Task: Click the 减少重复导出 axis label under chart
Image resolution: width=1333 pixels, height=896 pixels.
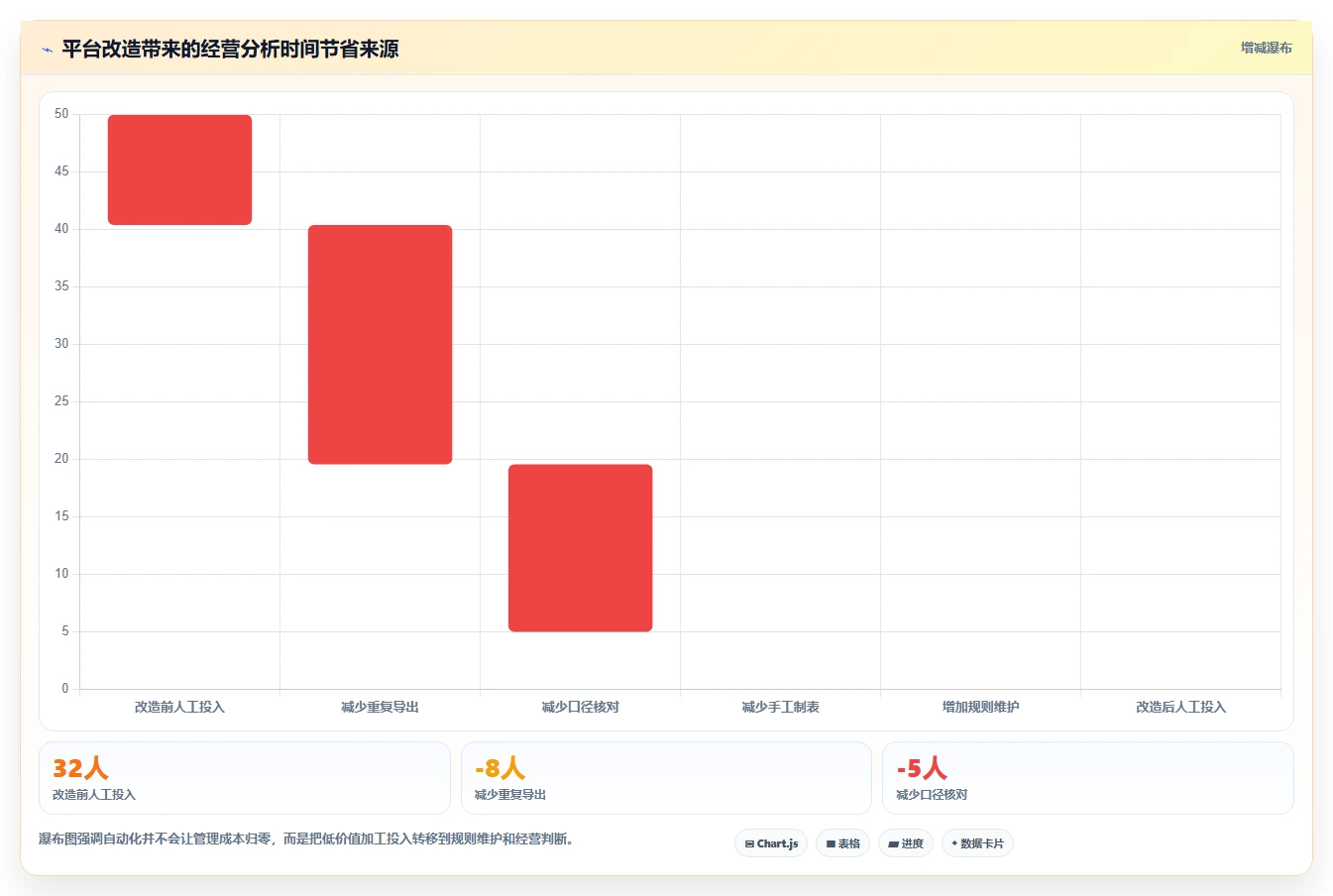Action: click(x=380, y=707)
